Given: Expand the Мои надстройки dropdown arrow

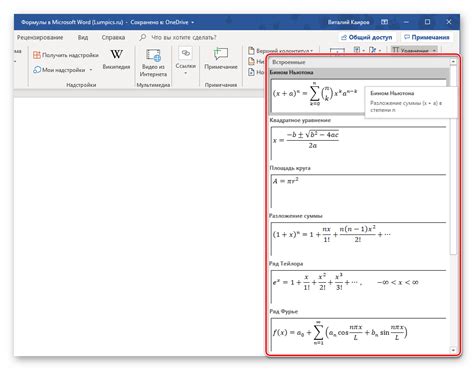Looking at the screenshot, I should [91, 70].
